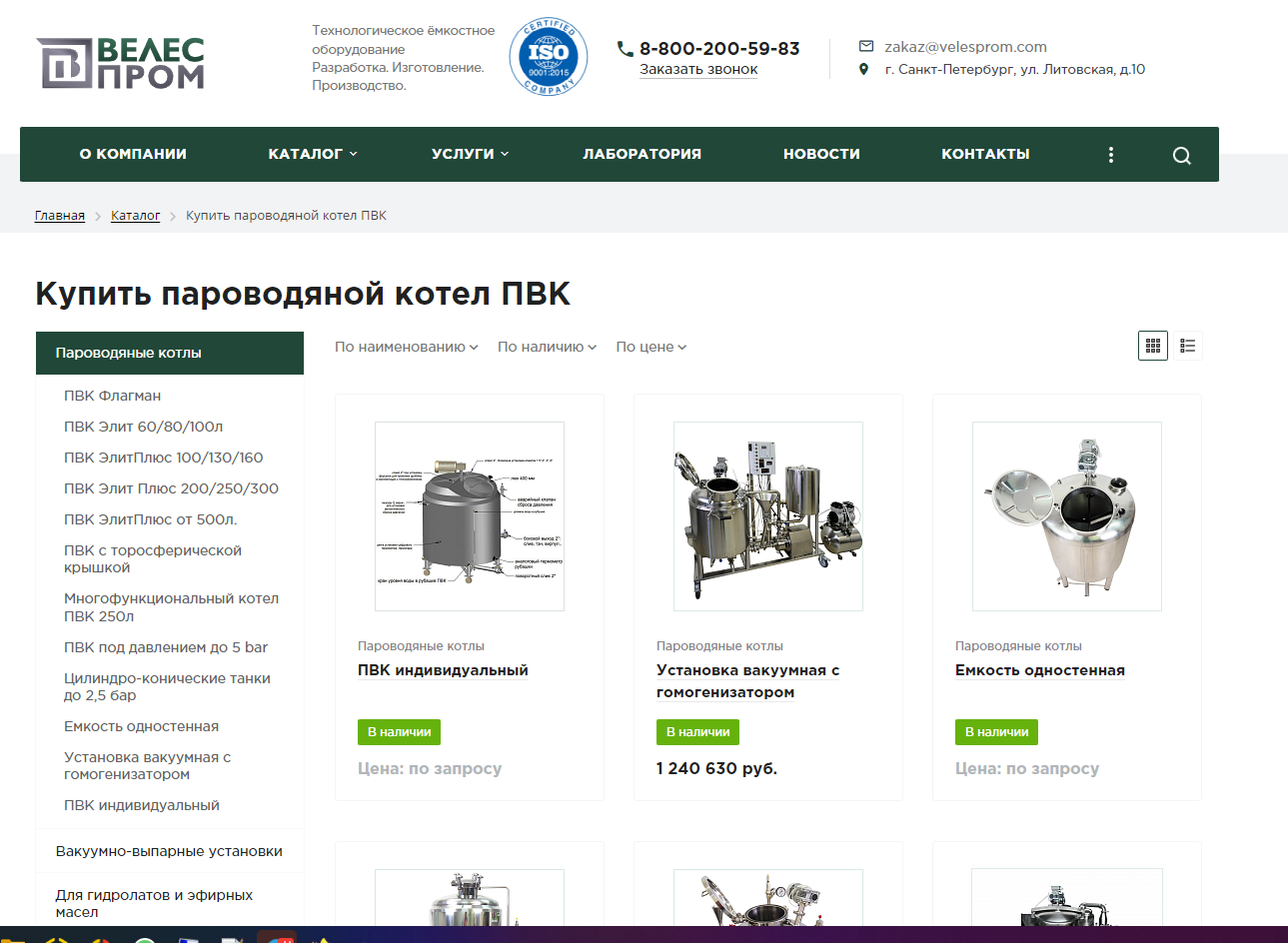Click the location pin icon for the address
The height and width of the screenshot is (943, 1288).
(x=865, y=70)
